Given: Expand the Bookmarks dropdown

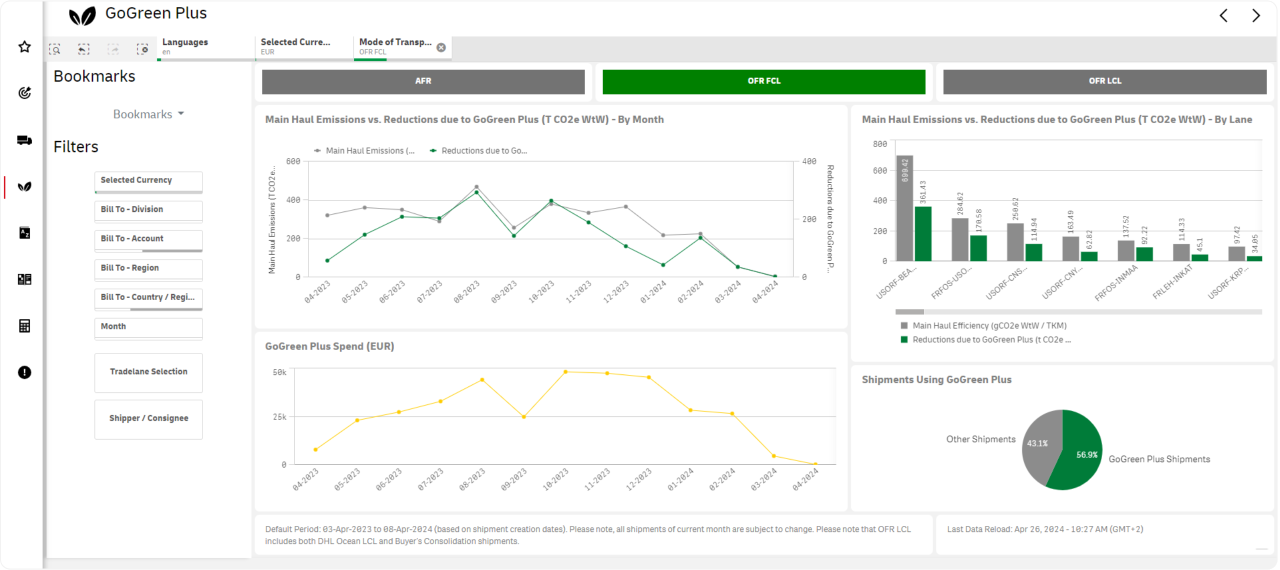Looking at the screenshot, I should point(148,114).
